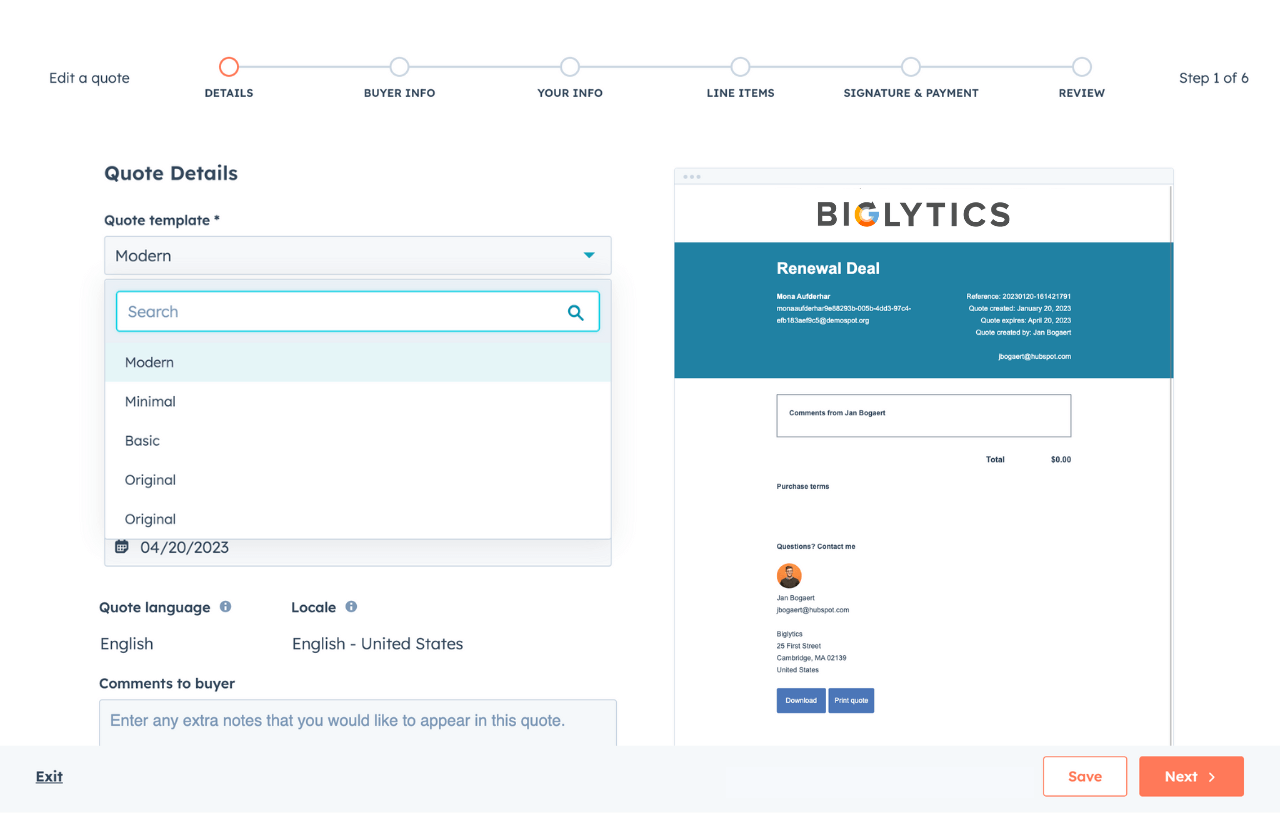Click the Signature & Payment step circle
1280x813 pixels.
tap(910, 66)
